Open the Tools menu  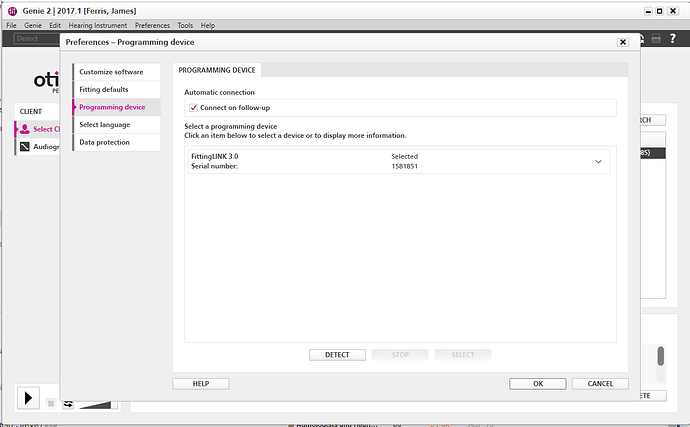[185, 26]
